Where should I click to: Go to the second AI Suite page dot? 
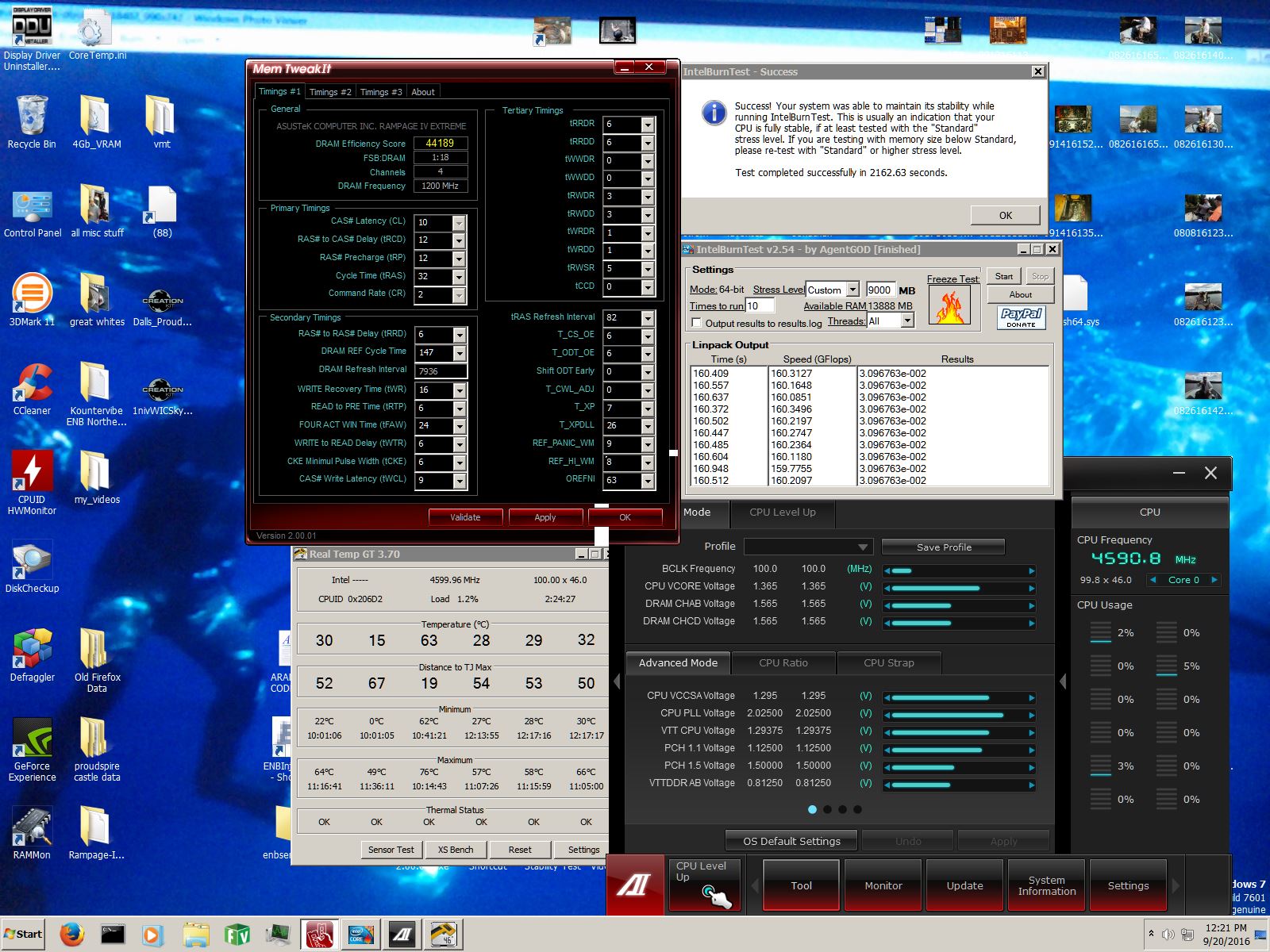pyautogui.click(x=827, y=810)
